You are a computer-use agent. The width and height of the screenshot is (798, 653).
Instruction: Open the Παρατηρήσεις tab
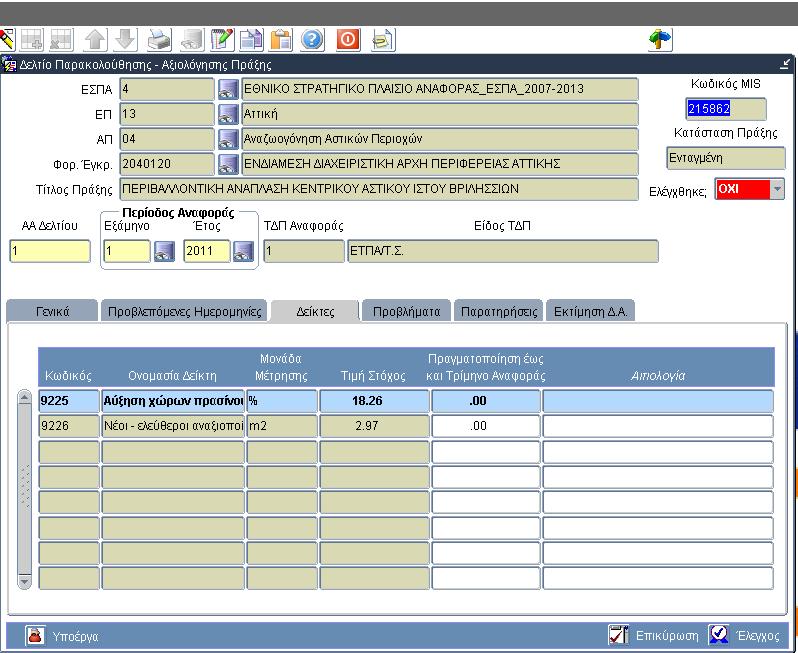click(x=499, y=311)
